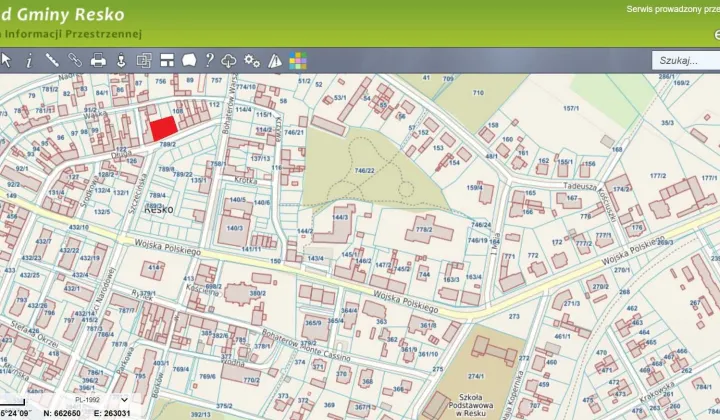This screenshot has height=420, width=720.
Task: Print the map using printer icon
Action: pos(98,61)
